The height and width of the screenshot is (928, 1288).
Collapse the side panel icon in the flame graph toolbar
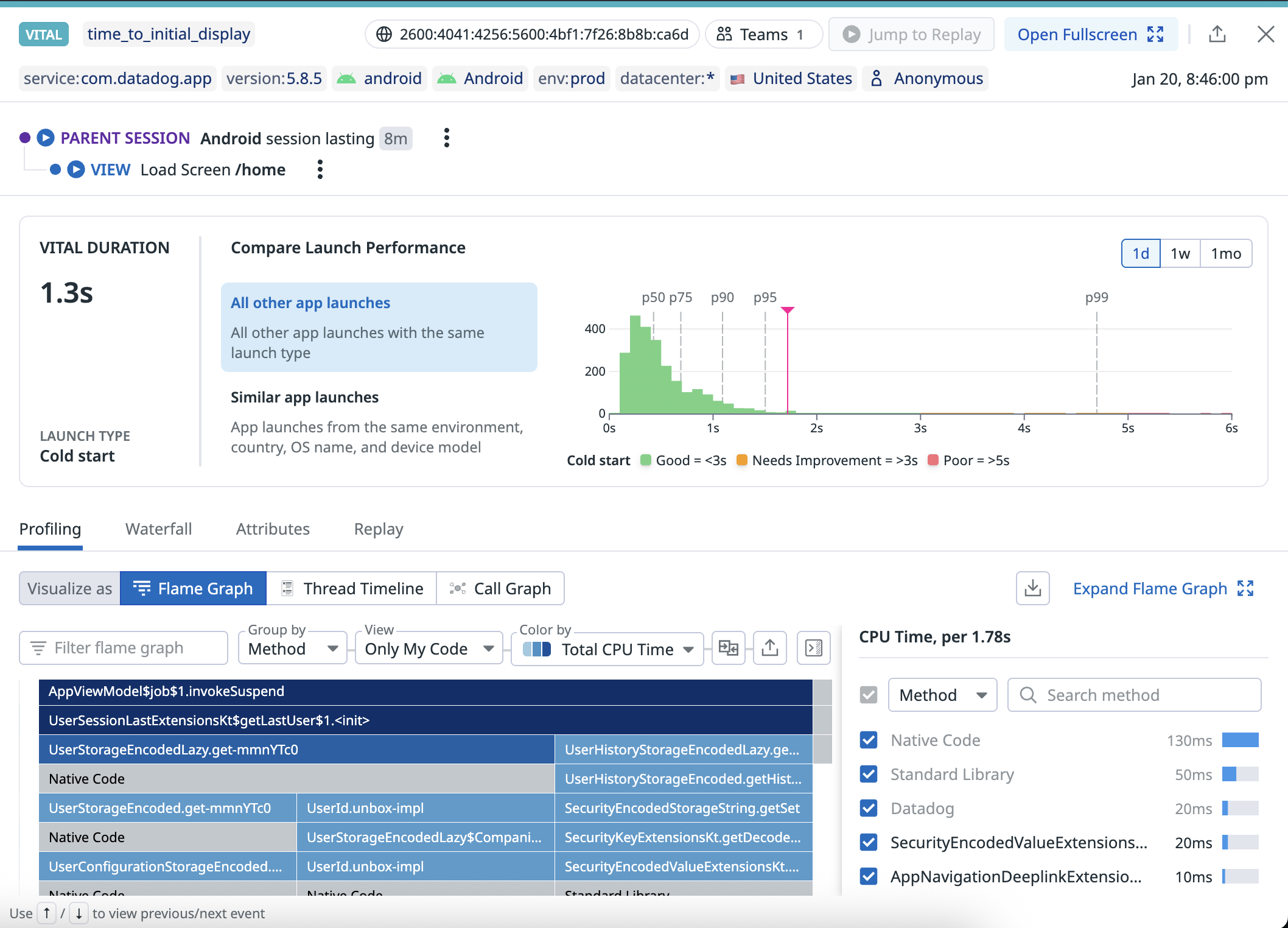[x=813, y=648]
